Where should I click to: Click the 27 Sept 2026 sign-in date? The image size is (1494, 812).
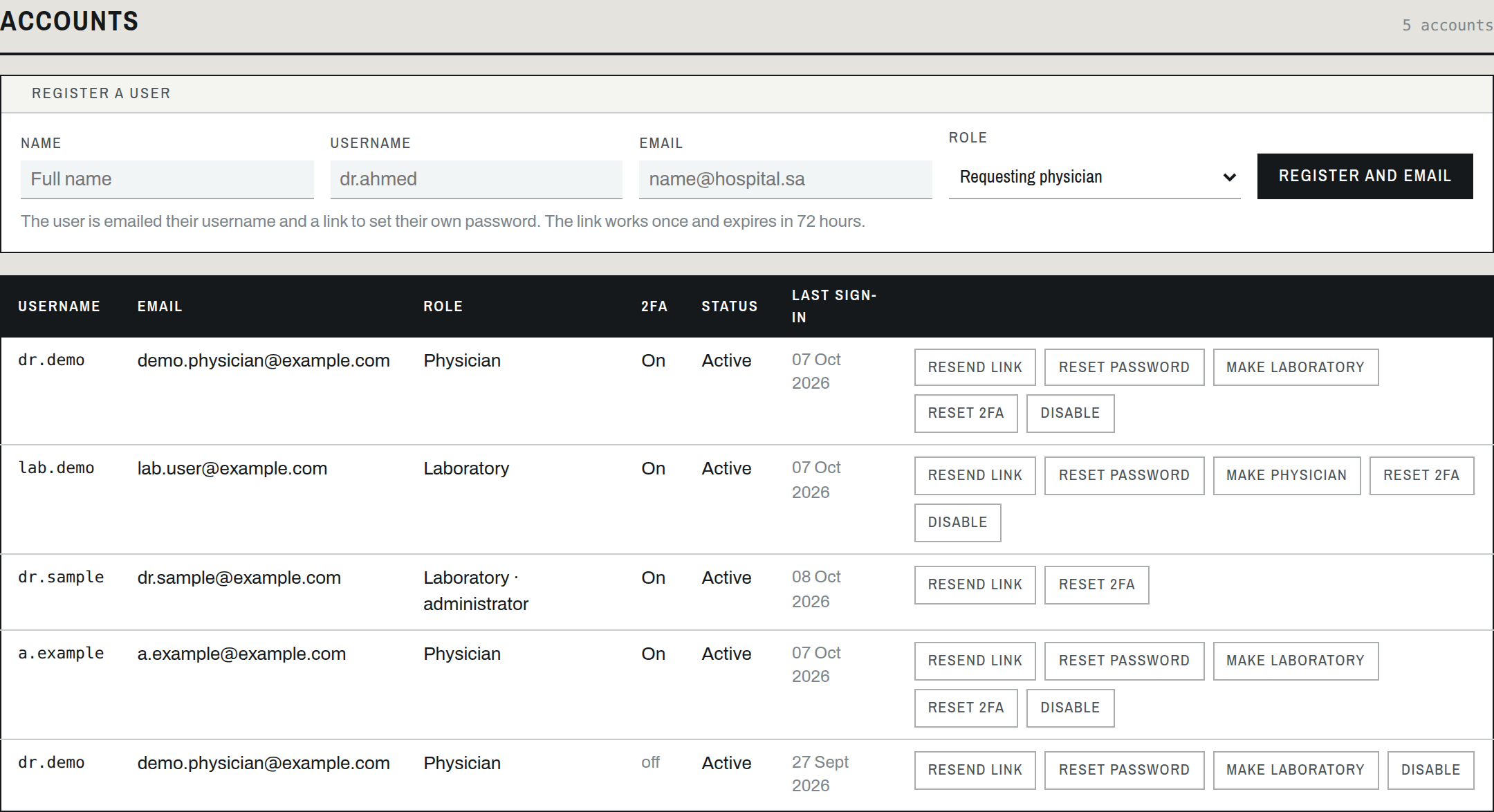click(x=820, y=774)
